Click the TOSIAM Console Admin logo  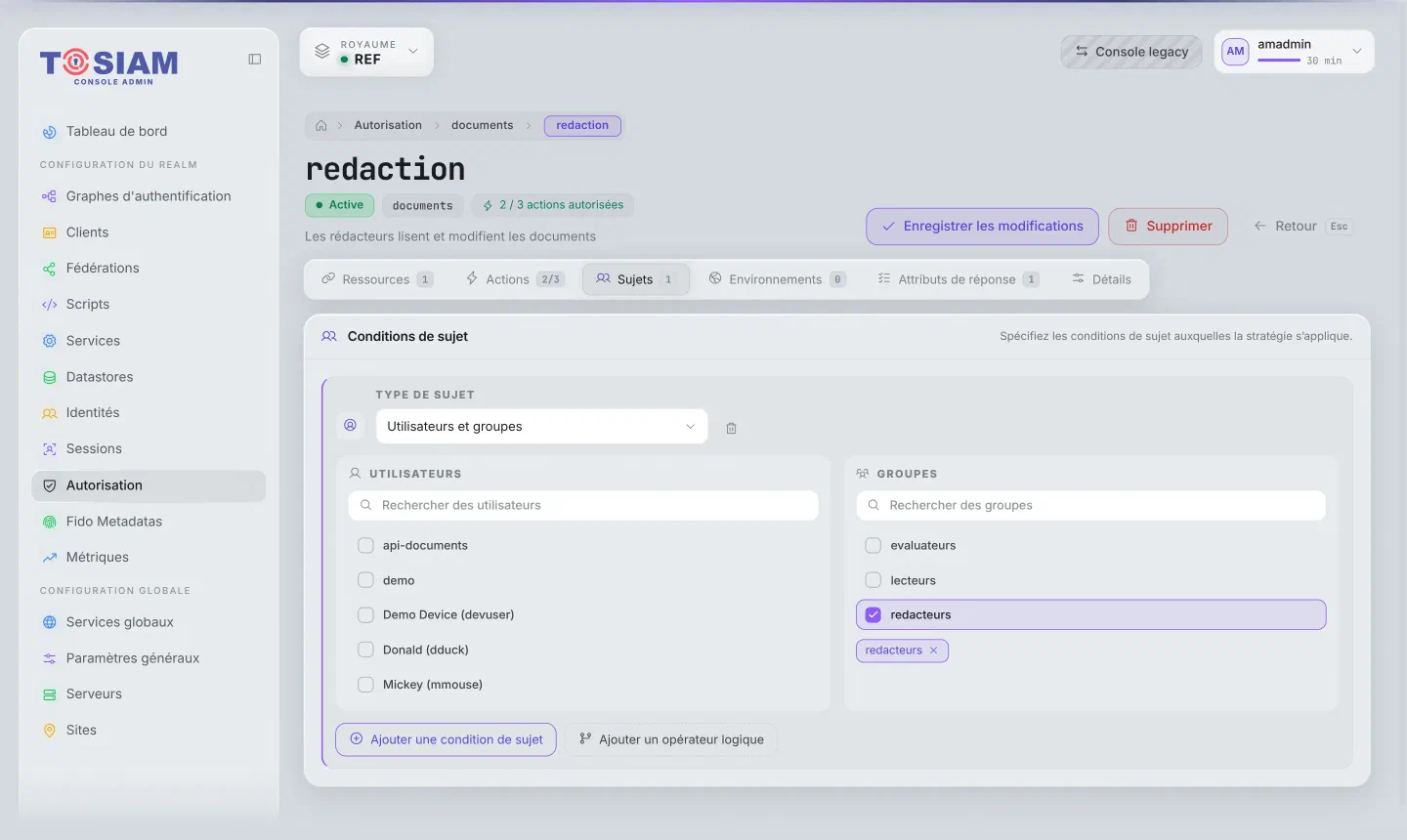(108, 66)
